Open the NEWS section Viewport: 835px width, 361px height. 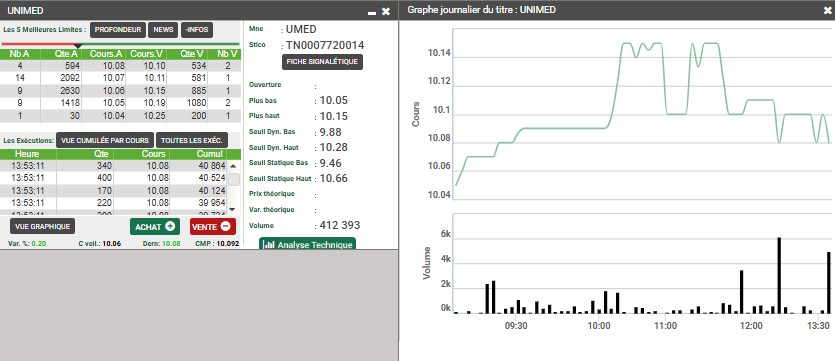(x=163, y=30)
